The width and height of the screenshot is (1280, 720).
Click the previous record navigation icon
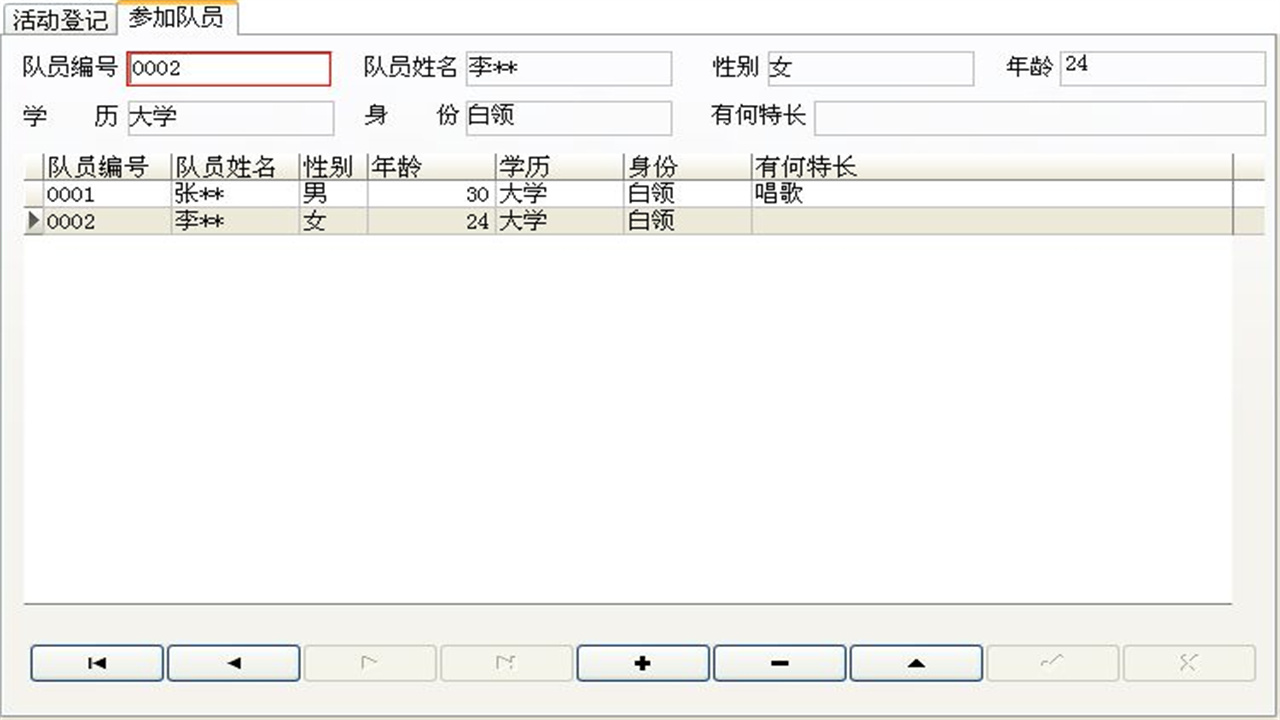point(233,662)
